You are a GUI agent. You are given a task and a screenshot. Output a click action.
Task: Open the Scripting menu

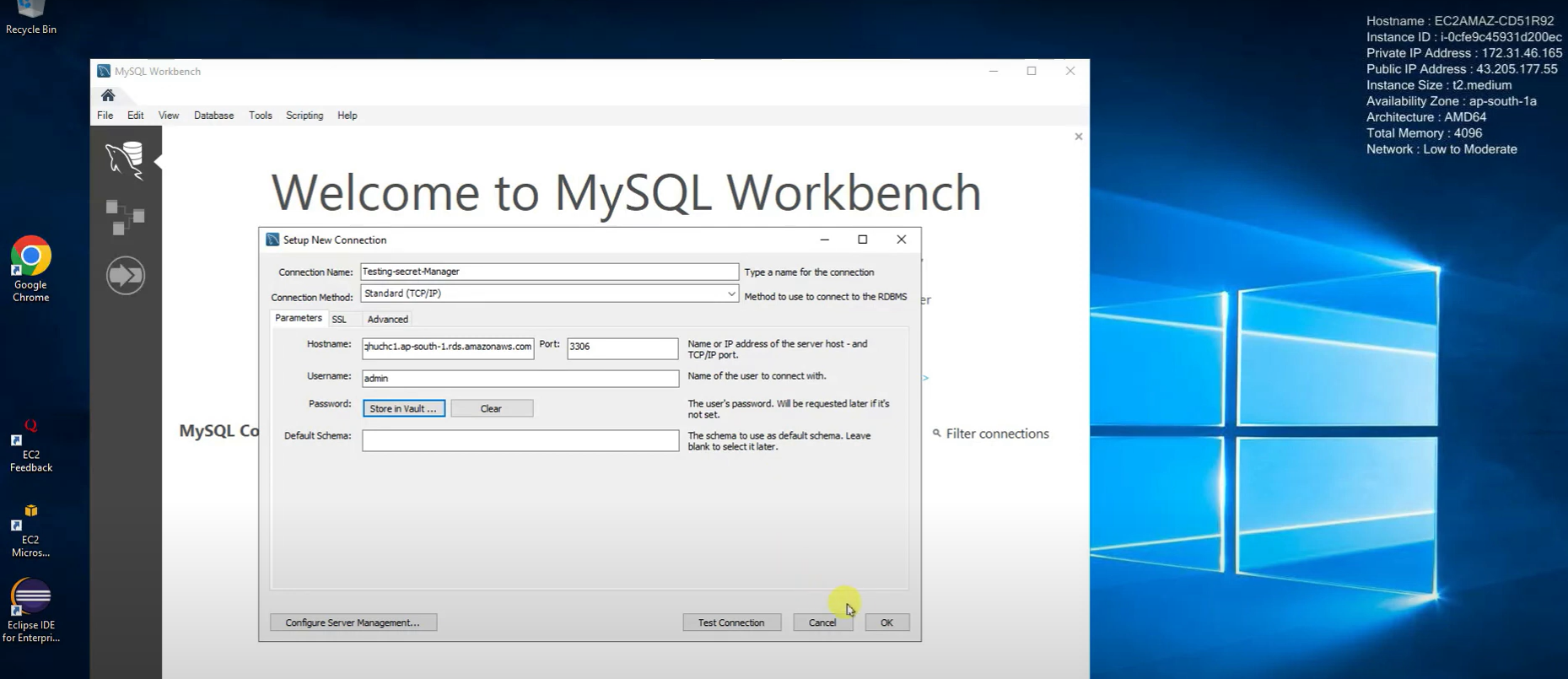[x=304, y=116]
